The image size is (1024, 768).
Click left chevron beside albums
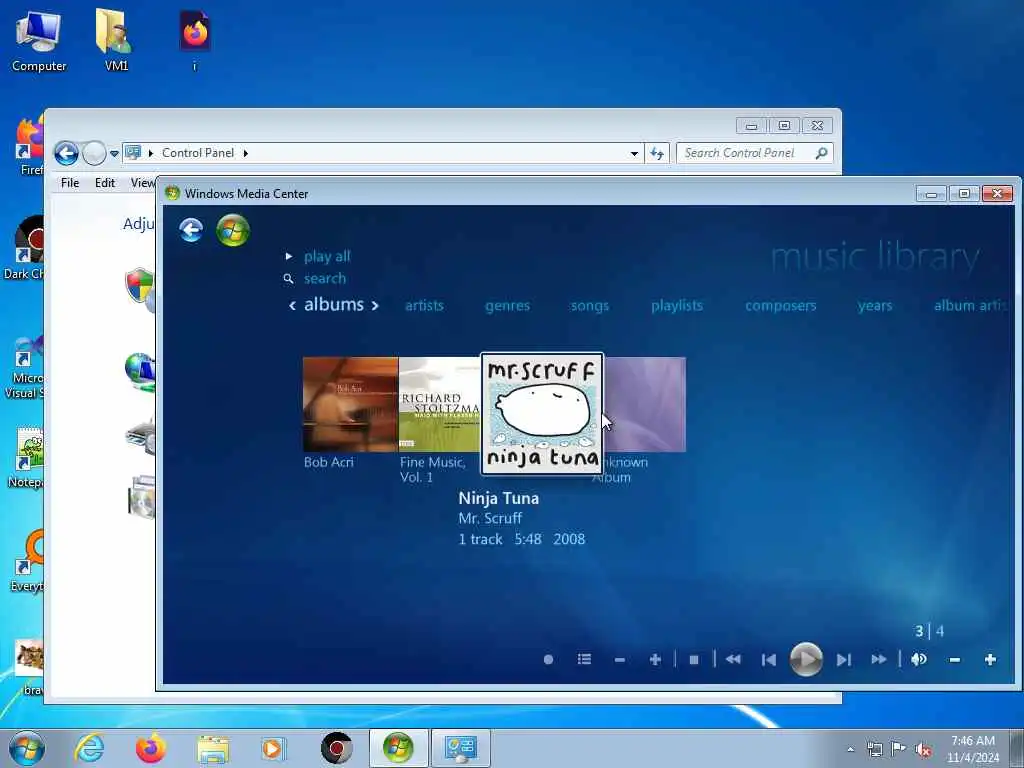293,306
